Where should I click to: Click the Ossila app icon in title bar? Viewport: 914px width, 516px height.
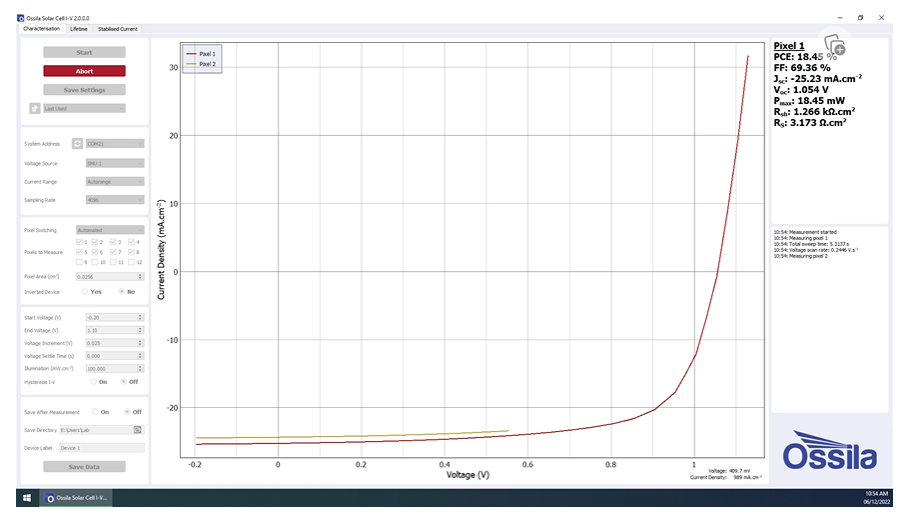click(x=20, y=18)
